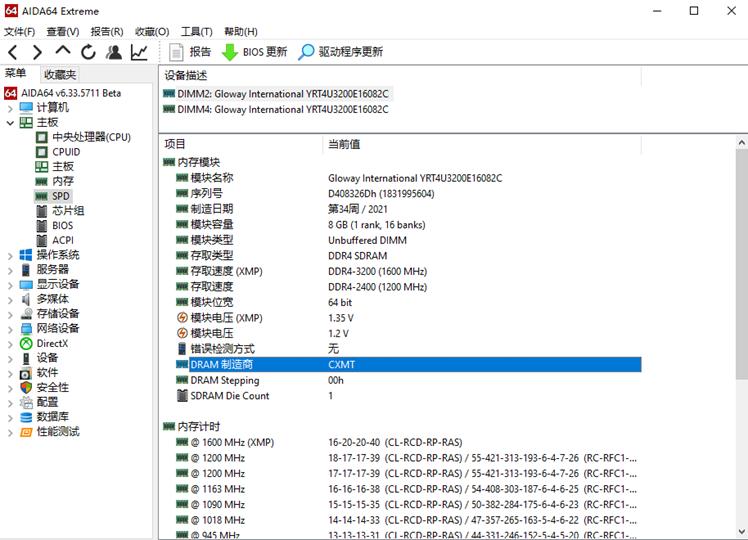Expand the 存储设备 tree node
The width and height of the screenshot is (748, 540).
(x=10, y=315)
